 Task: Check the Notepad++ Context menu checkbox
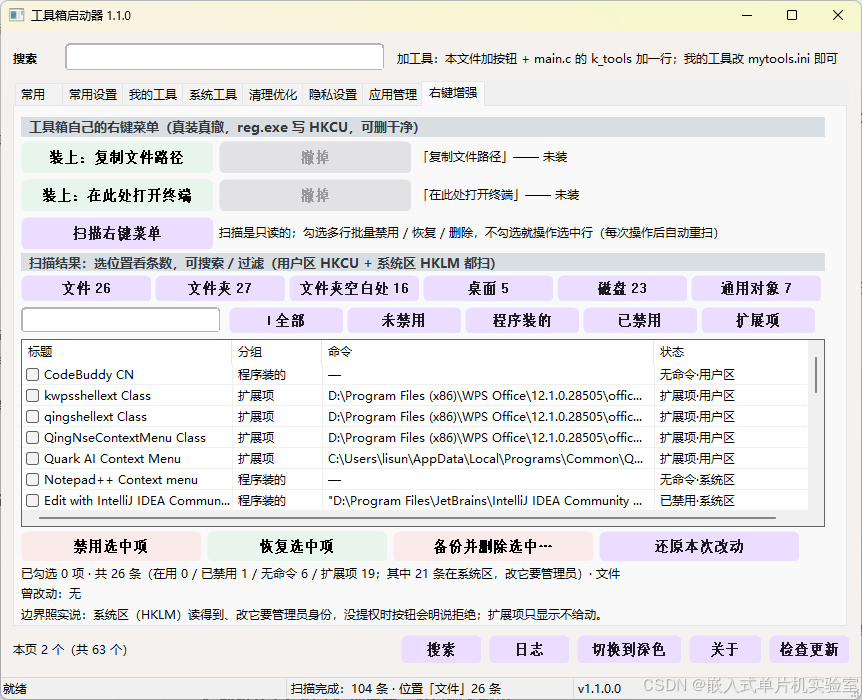point(32,479)
